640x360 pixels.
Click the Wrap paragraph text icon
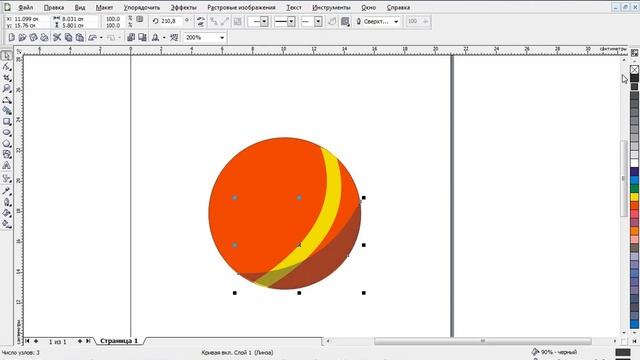pos(345,21)
